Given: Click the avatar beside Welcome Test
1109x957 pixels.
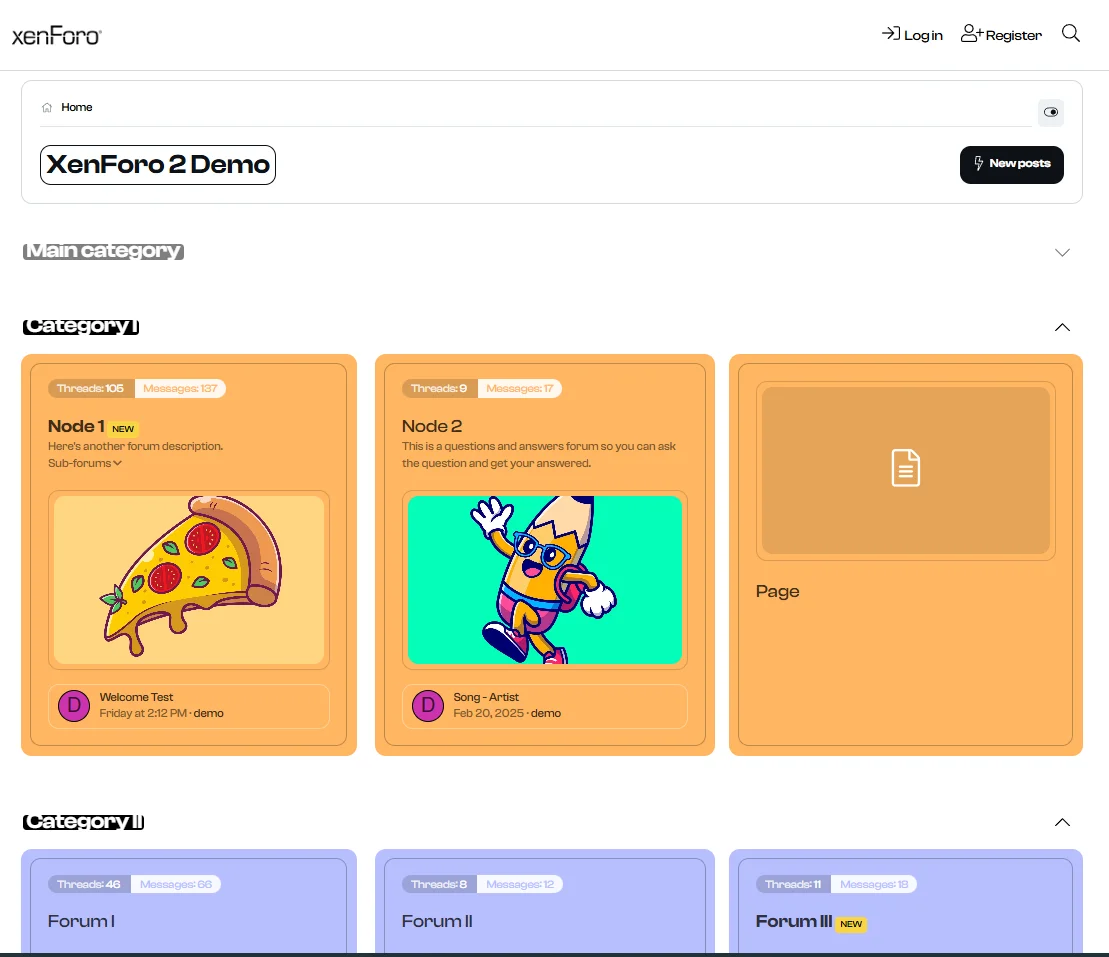Looking at the screenshot, I should point(74,706).
